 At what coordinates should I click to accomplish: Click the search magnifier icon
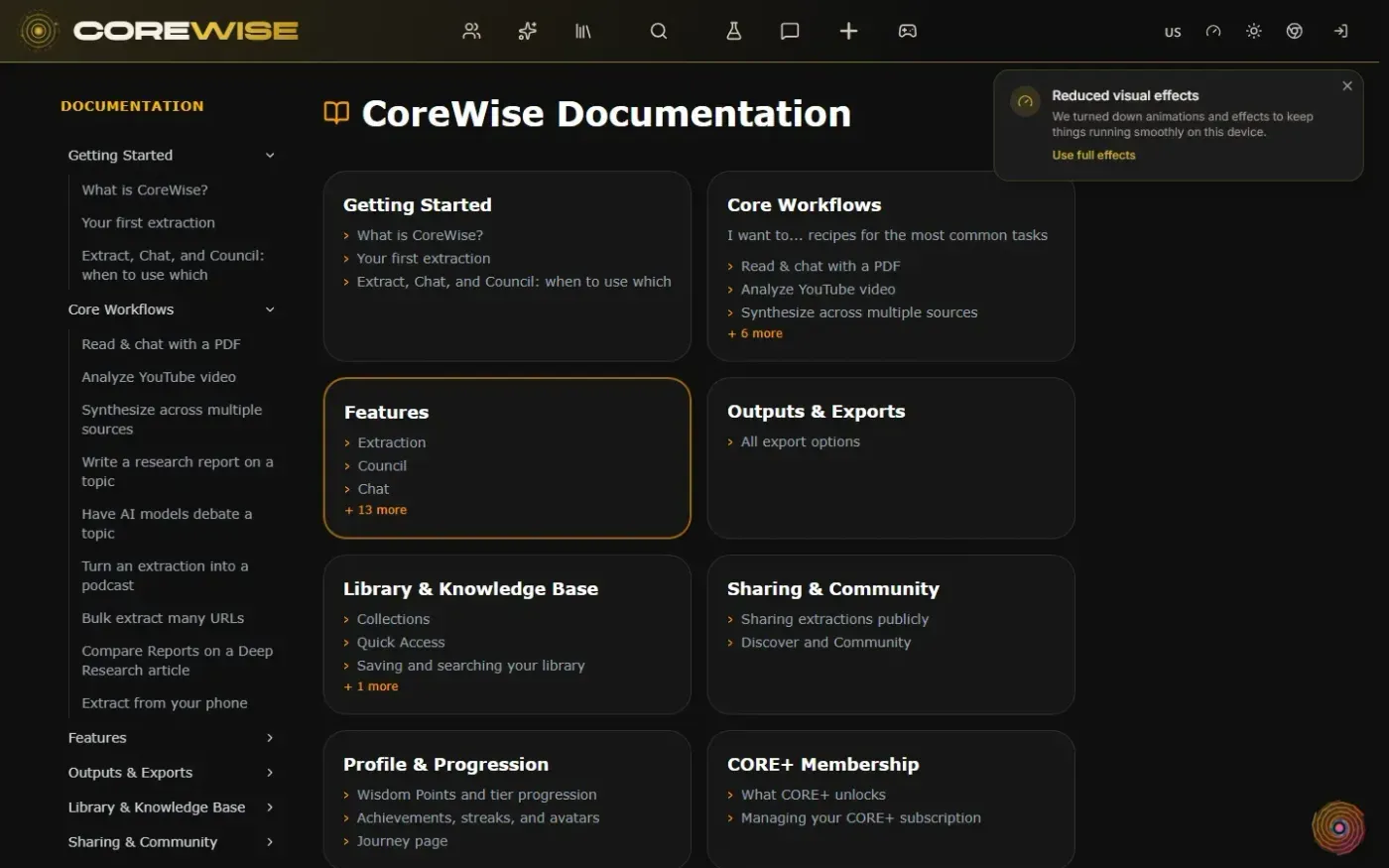coord(659,31)
